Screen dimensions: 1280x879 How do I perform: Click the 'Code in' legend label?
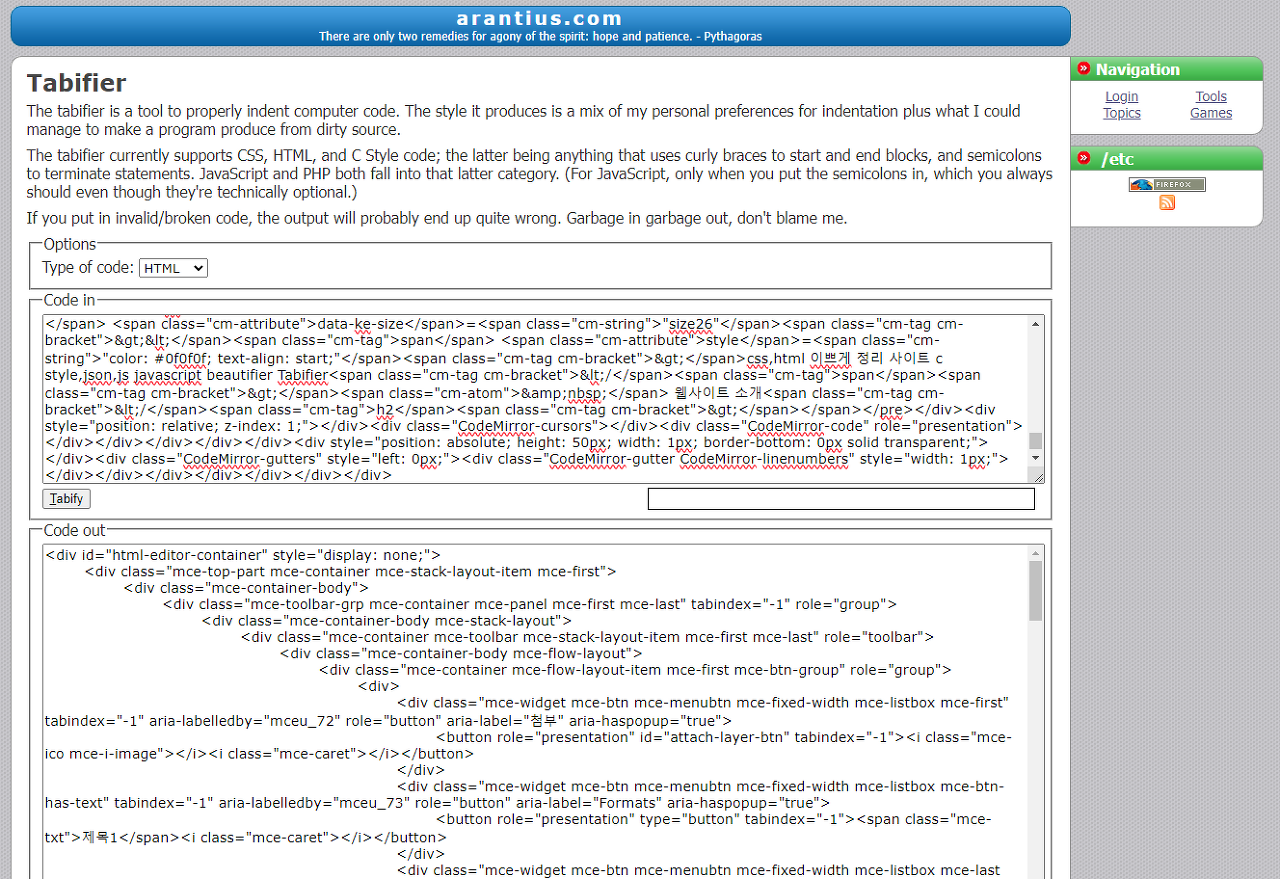click(x=70, y=300)
